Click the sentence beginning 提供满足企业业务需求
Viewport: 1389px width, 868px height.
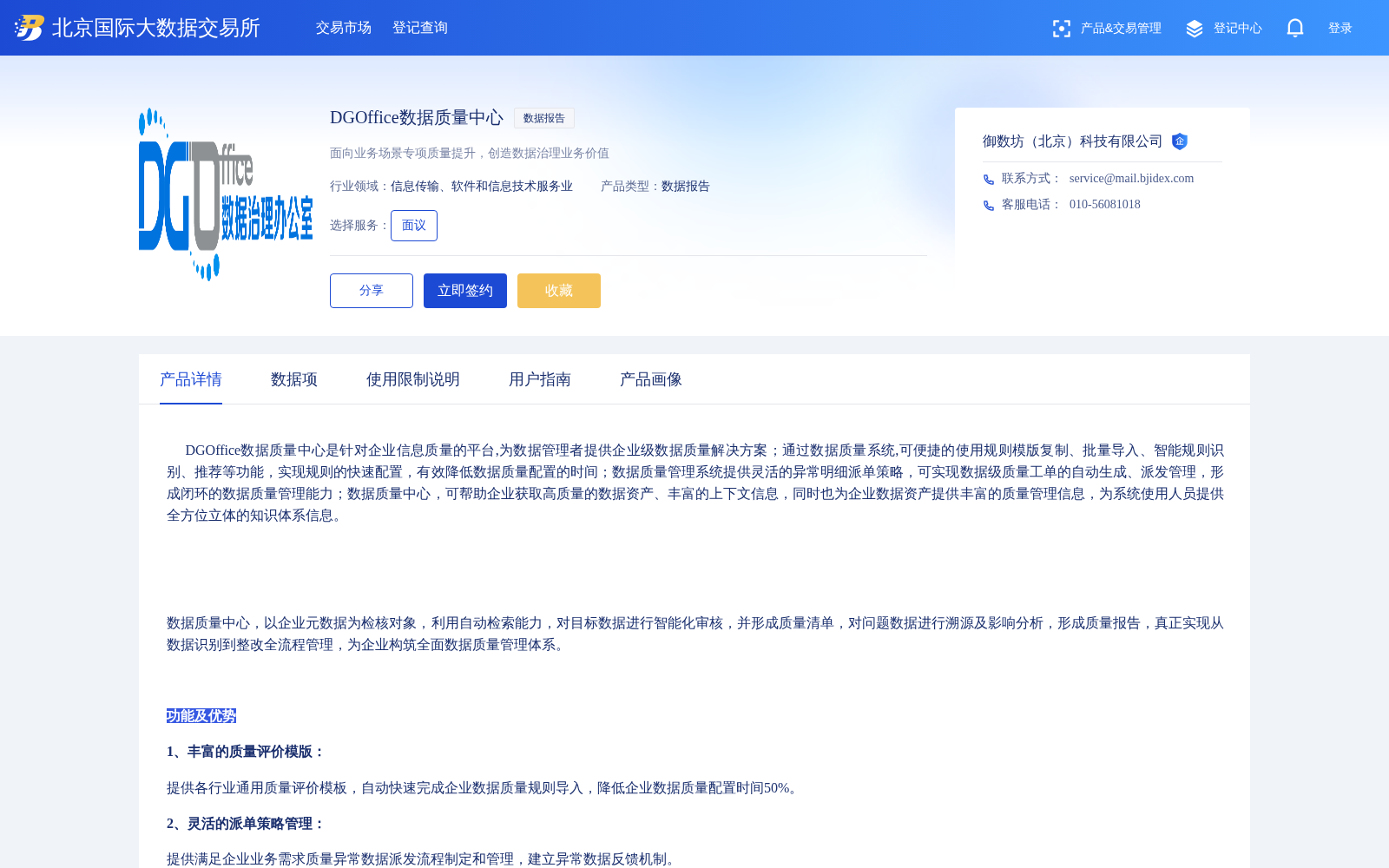(x=423, y=859)
